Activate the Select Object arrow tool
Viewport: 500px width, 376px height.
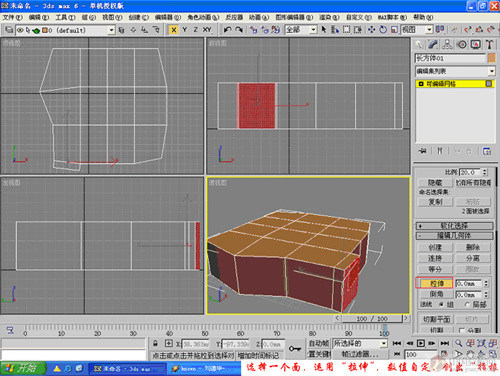[324, 30]
